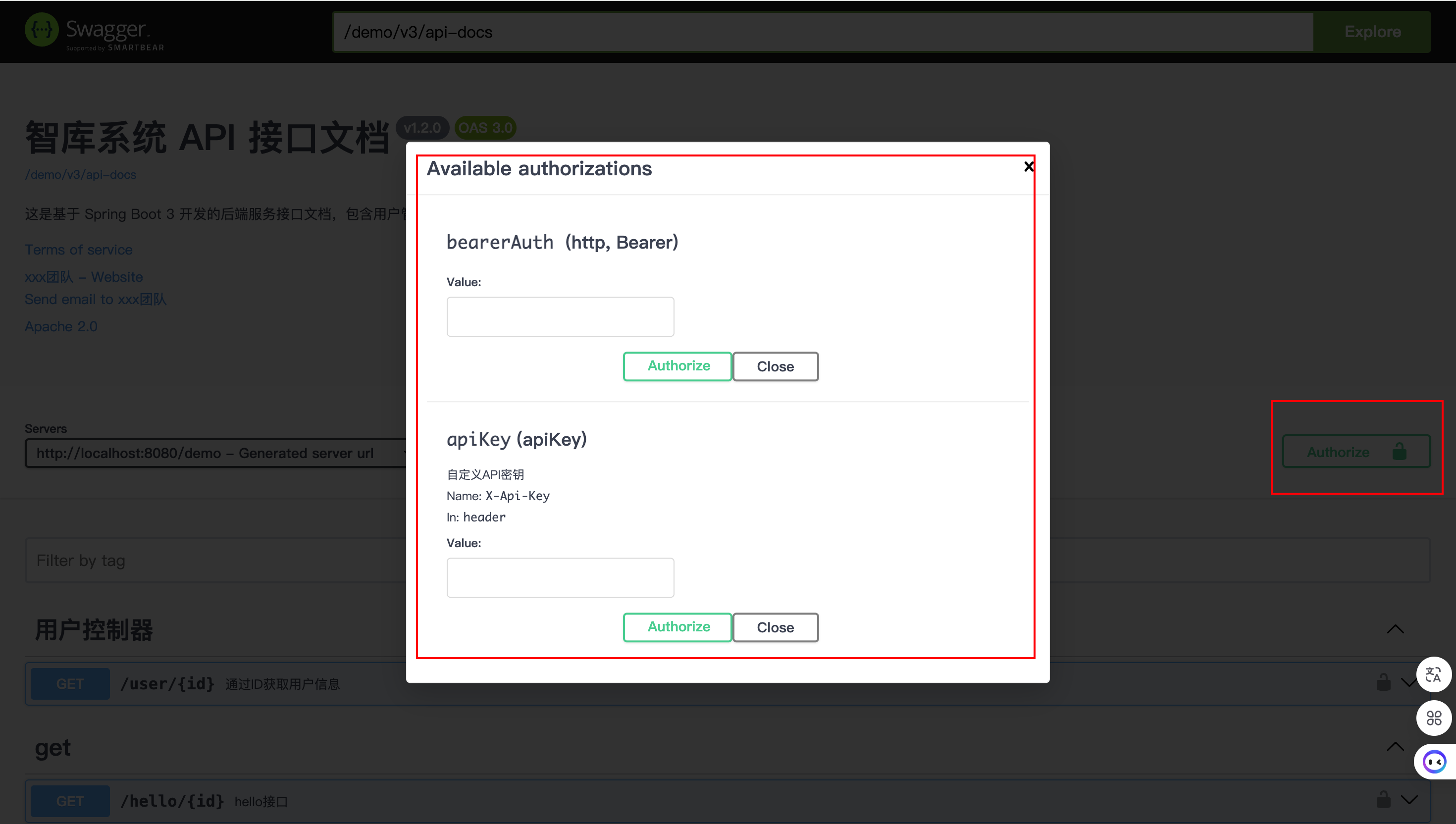1456x824 pixels.
Task: Click the assistant face floating icon
Action: pyautogui.click(x=1435, y=762)
